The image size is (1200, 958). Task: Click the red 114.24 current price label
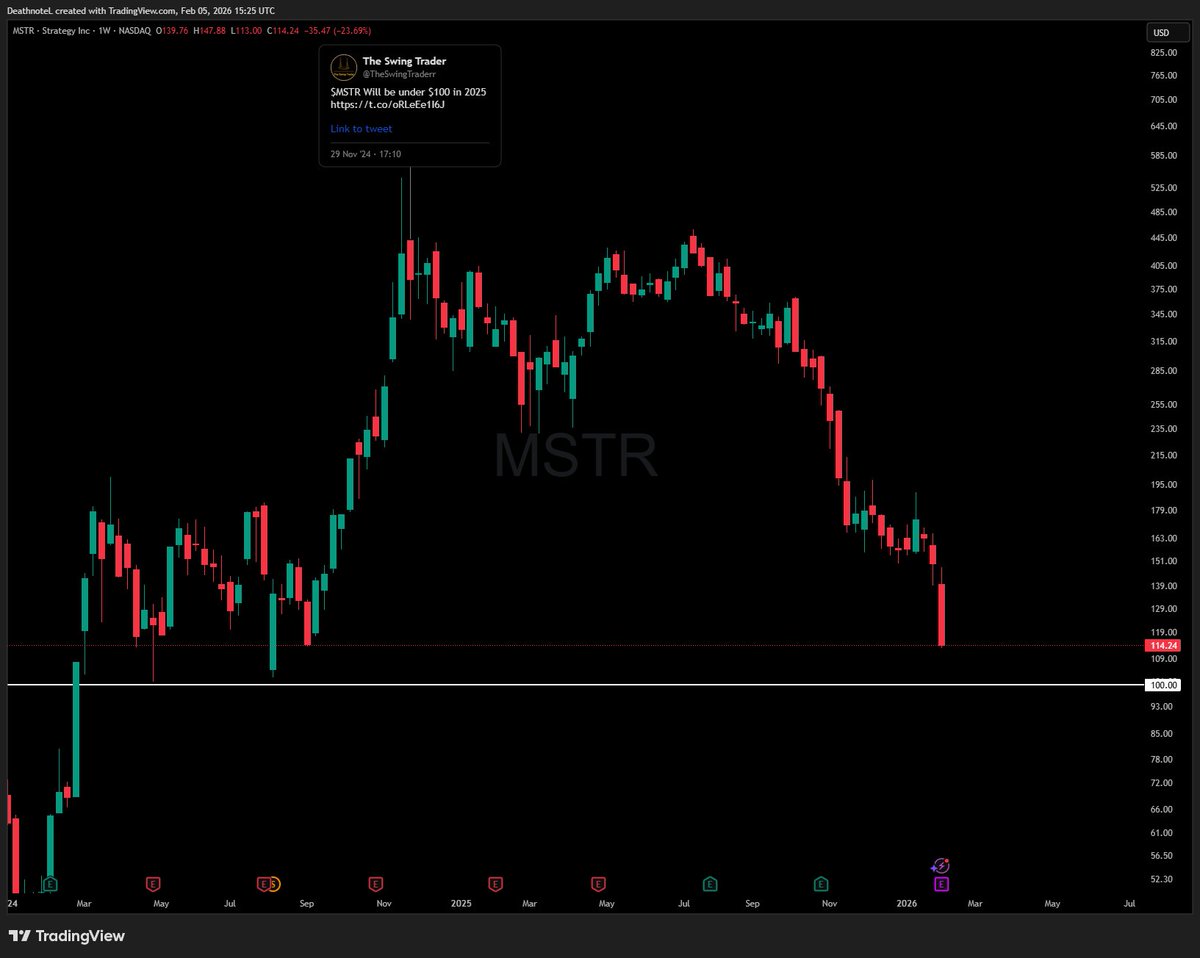pyautogui.click(x=1164, y=646)
